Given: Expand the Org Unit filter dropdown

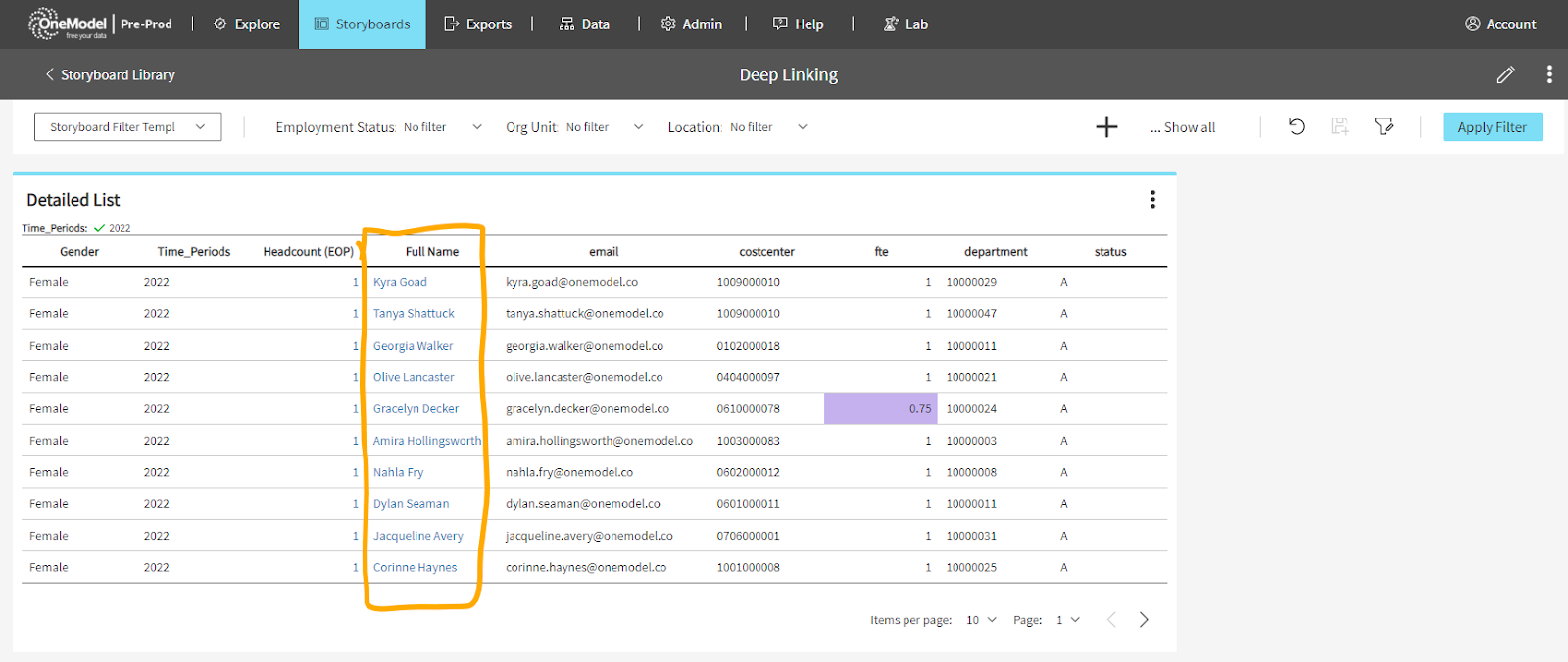Looking at the screenshot, I should [638, 127].
